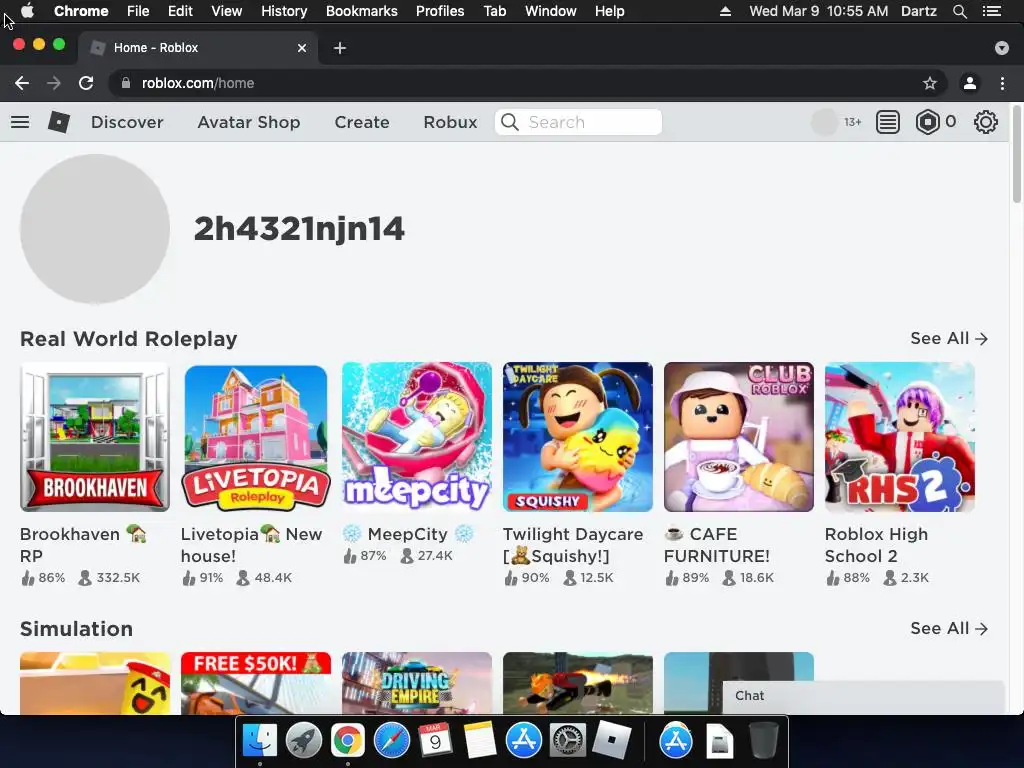Launch the Roblox app from the dock
Viewport: 1024px width, 768px height.
click(x=611, y=741)
